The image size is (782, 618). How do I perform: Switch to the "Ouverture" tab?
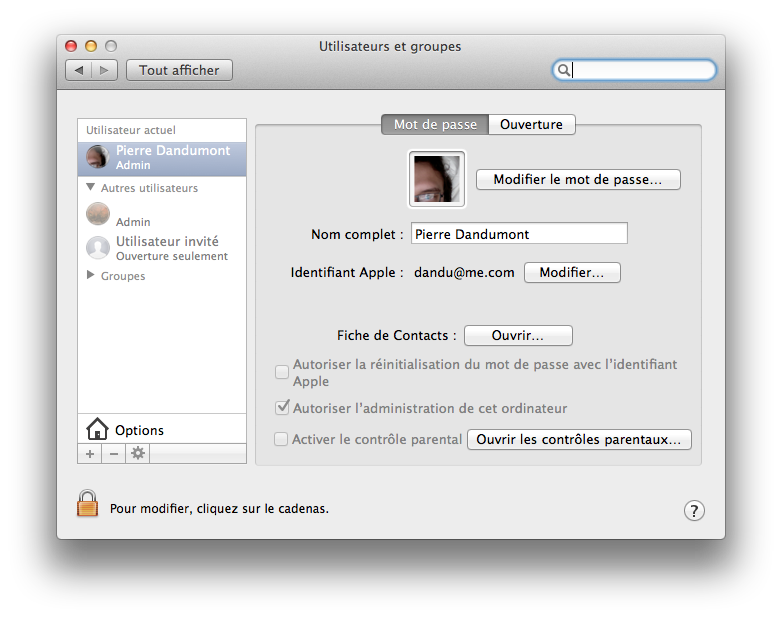click(532, 125)
